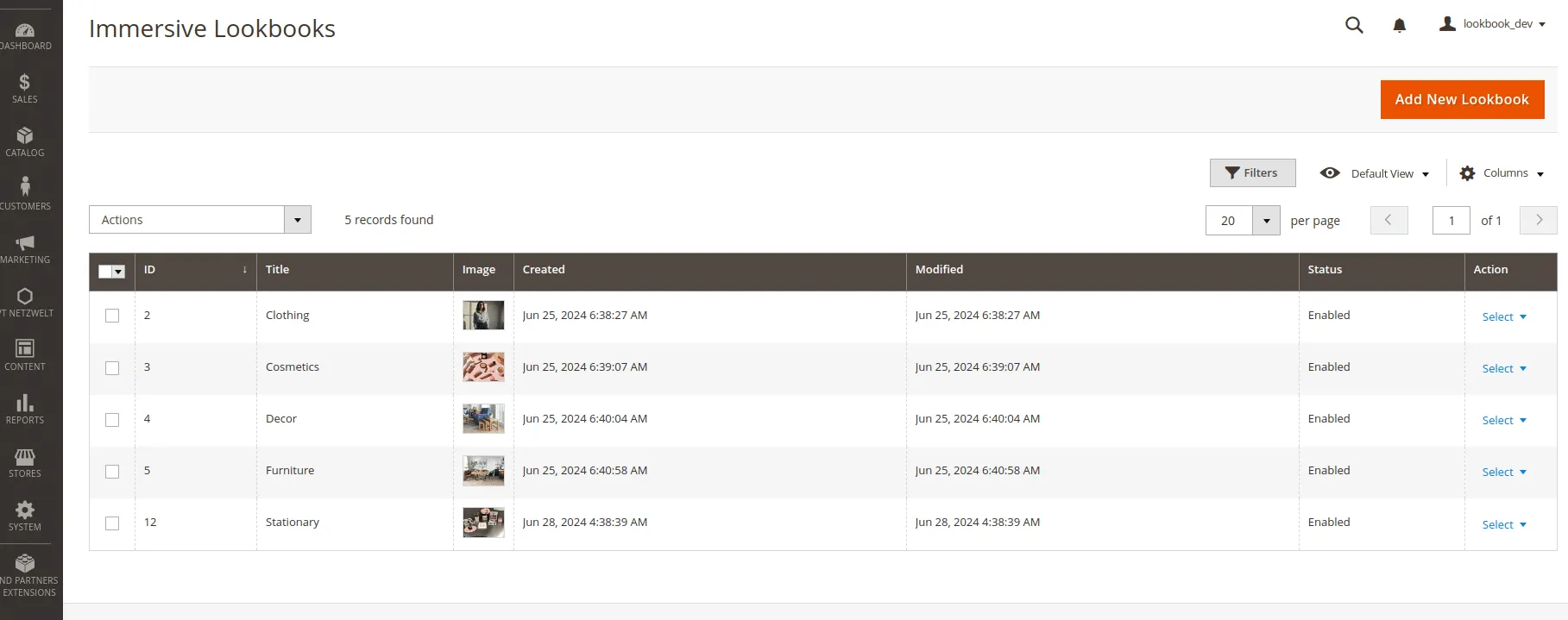Click the Add New Lookbook button
Viewport: 1568px width, 620px height.
click(x=1462, y=99)
